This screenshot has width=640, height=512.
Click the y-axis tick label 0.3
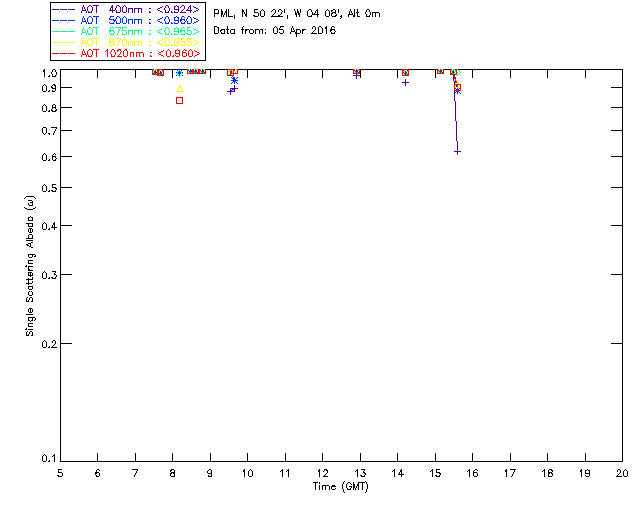pyautogui.click(x=49, y=275)
